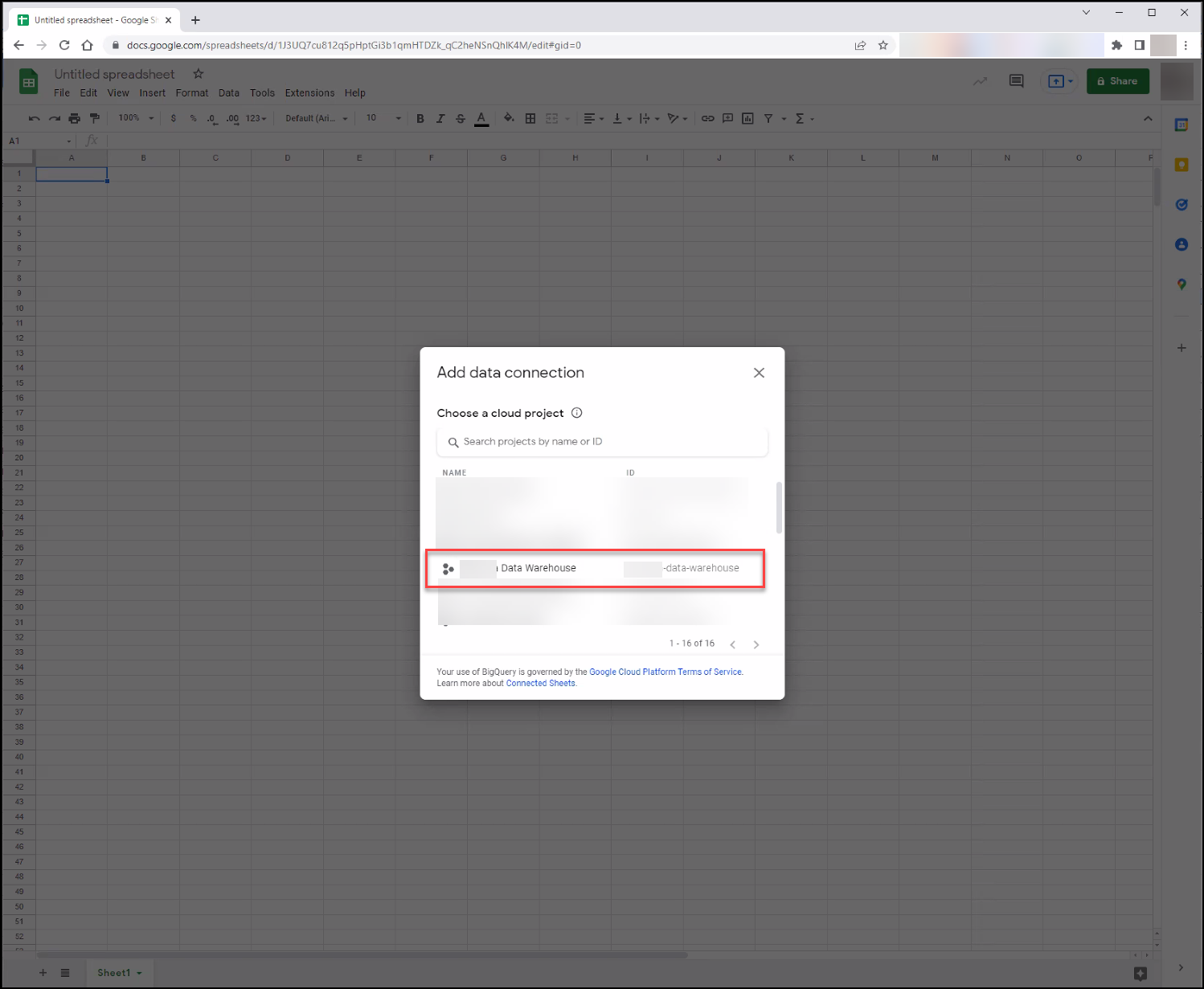Expand the Sheet1 tab options arrow
Viewport: 1204px width, 989px height.
139,973
